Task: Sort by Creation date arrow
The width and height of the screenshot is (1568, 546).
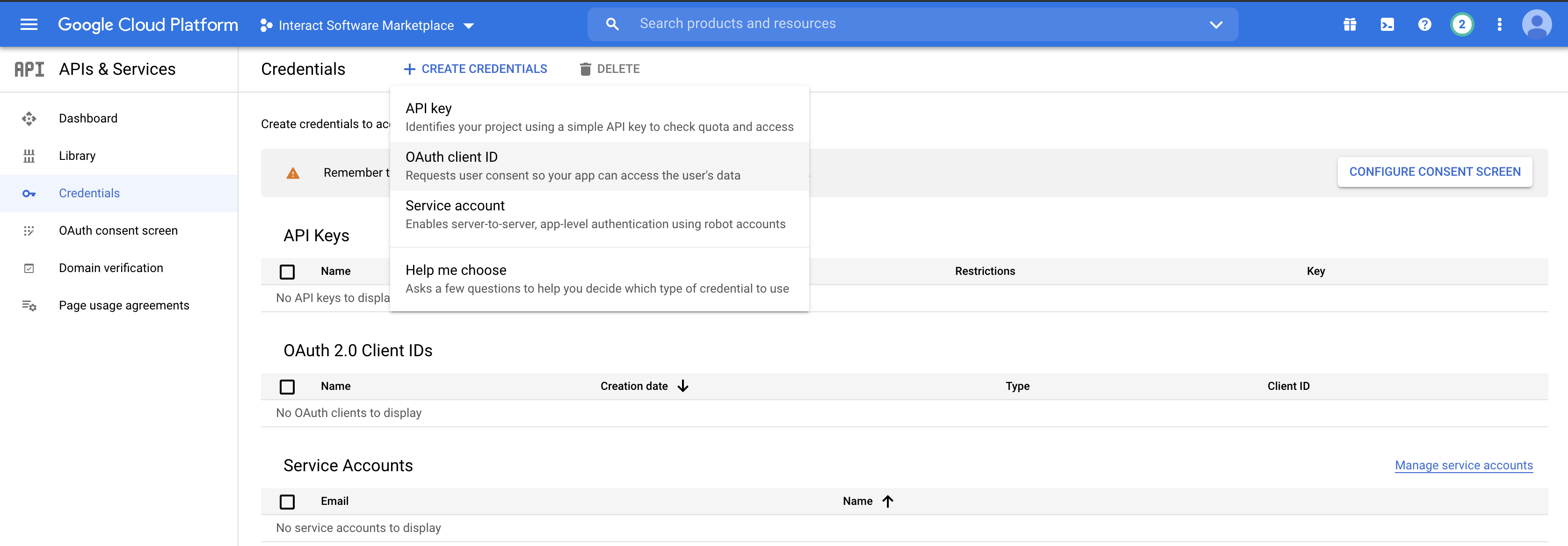Action: 683,386
